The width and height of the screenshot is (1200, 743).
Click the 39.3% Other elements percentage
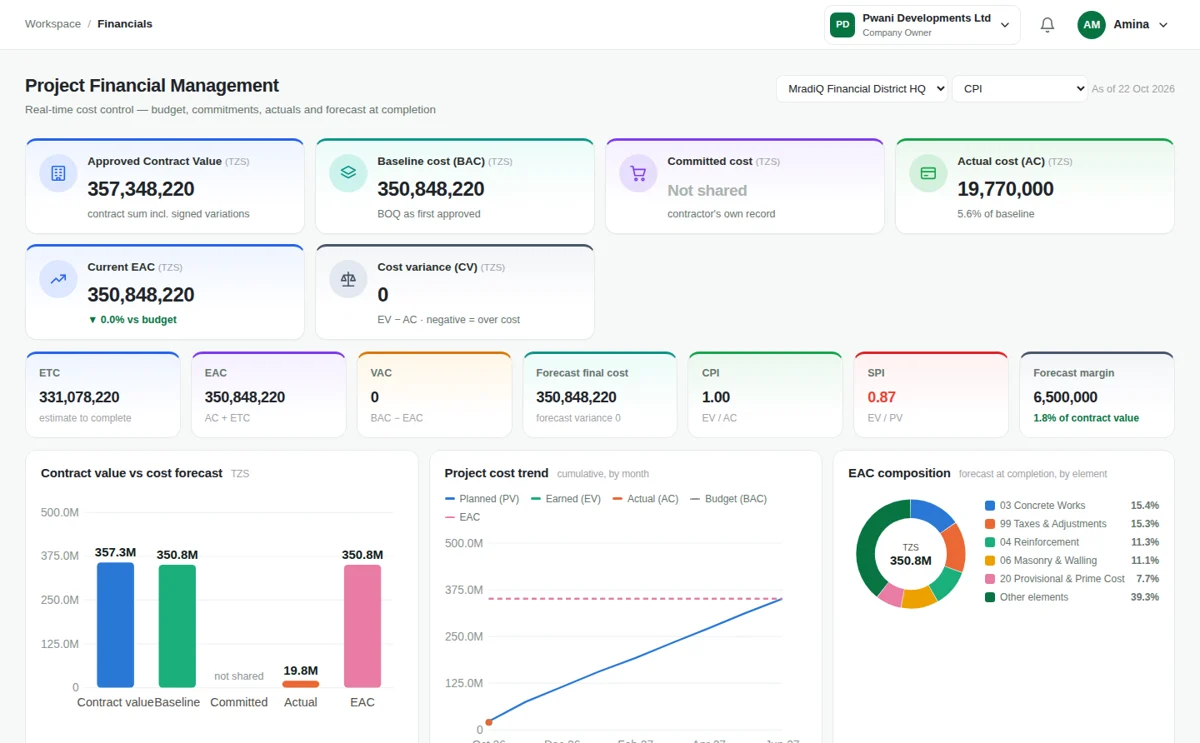pos(1145,597)
